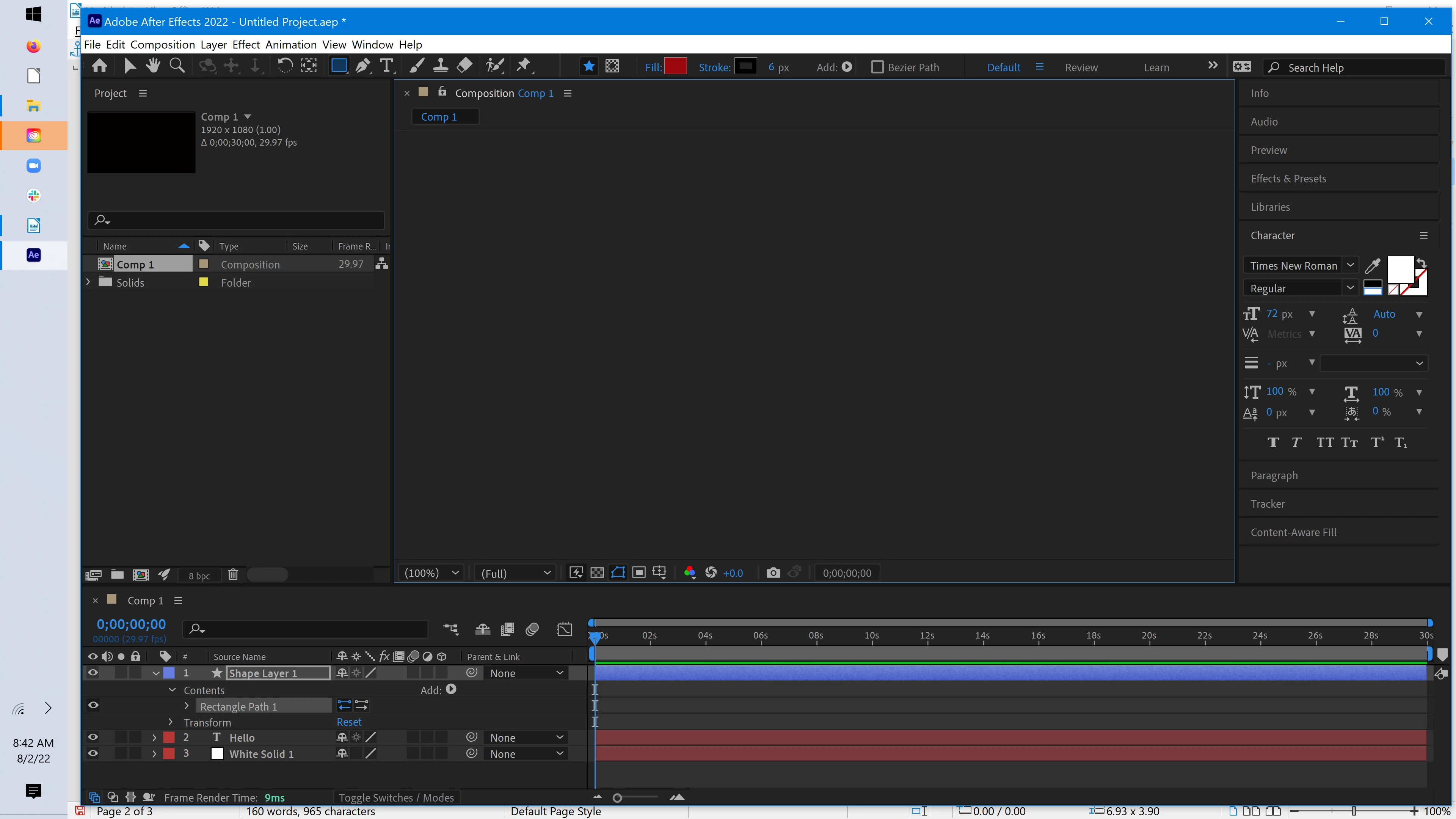Open the Animation menu

coord(291,45)
